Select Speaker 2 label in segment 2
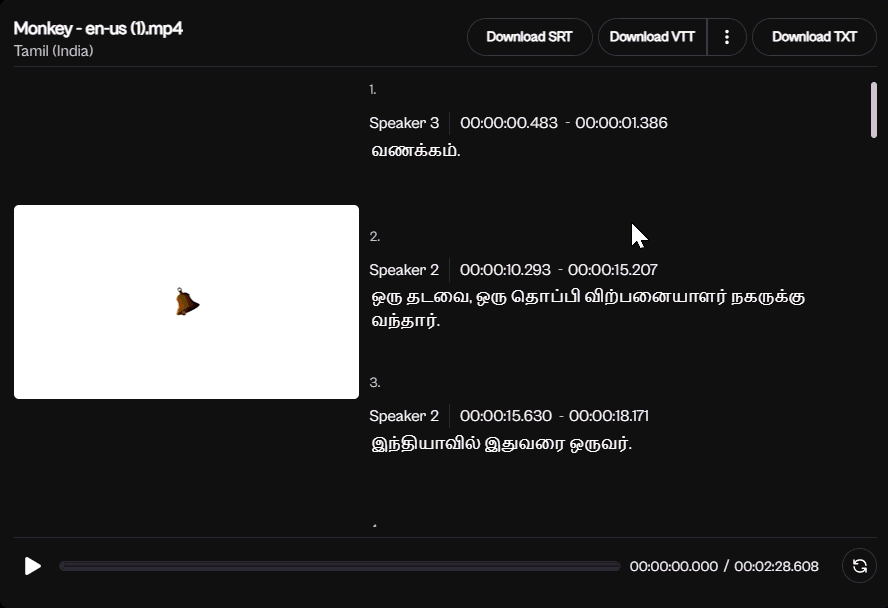The height and width of the screenshot is (608, 888). 404,270
